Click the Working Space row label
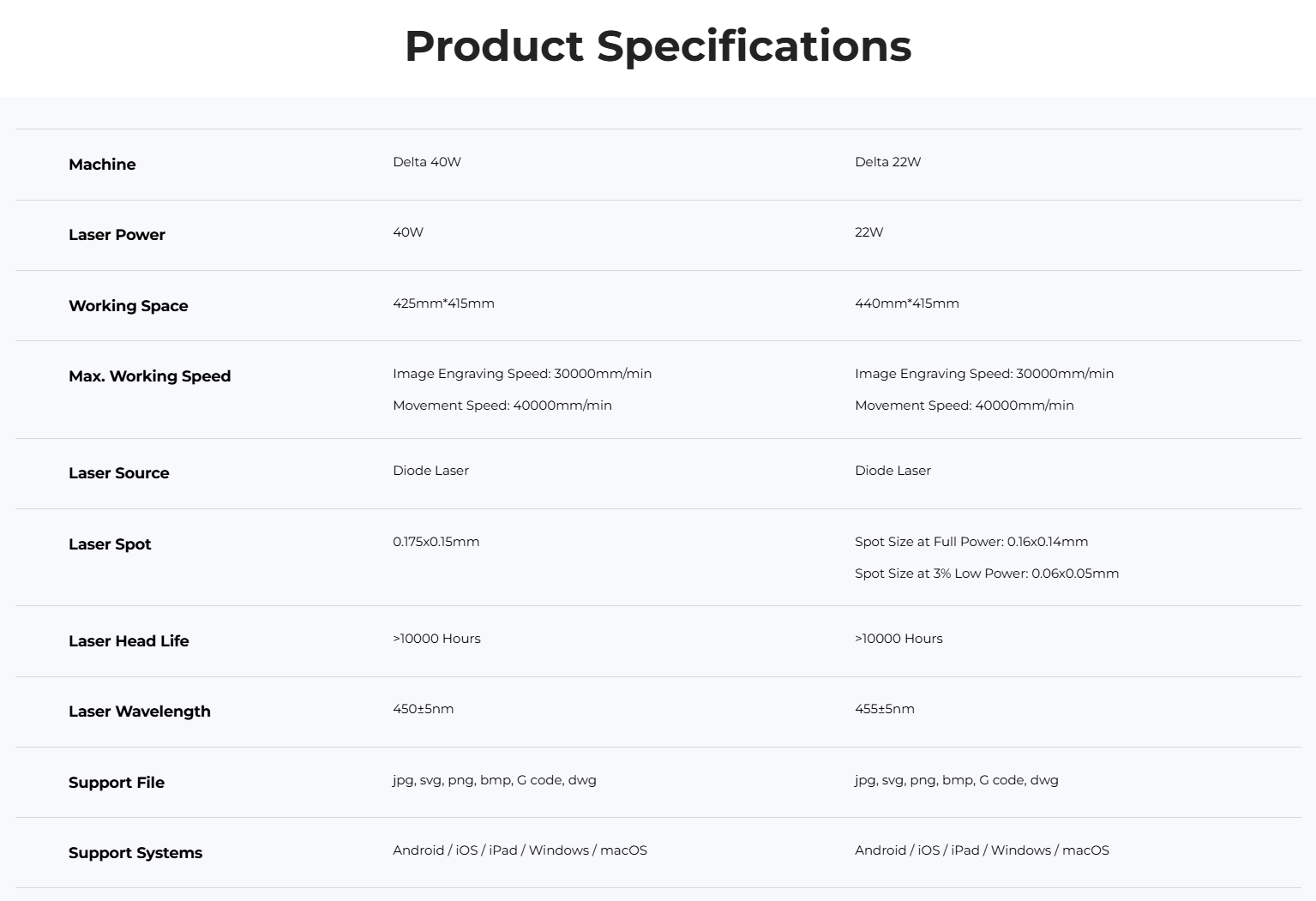This screenshot has width=1316, height=901. [x=128, y=306]
